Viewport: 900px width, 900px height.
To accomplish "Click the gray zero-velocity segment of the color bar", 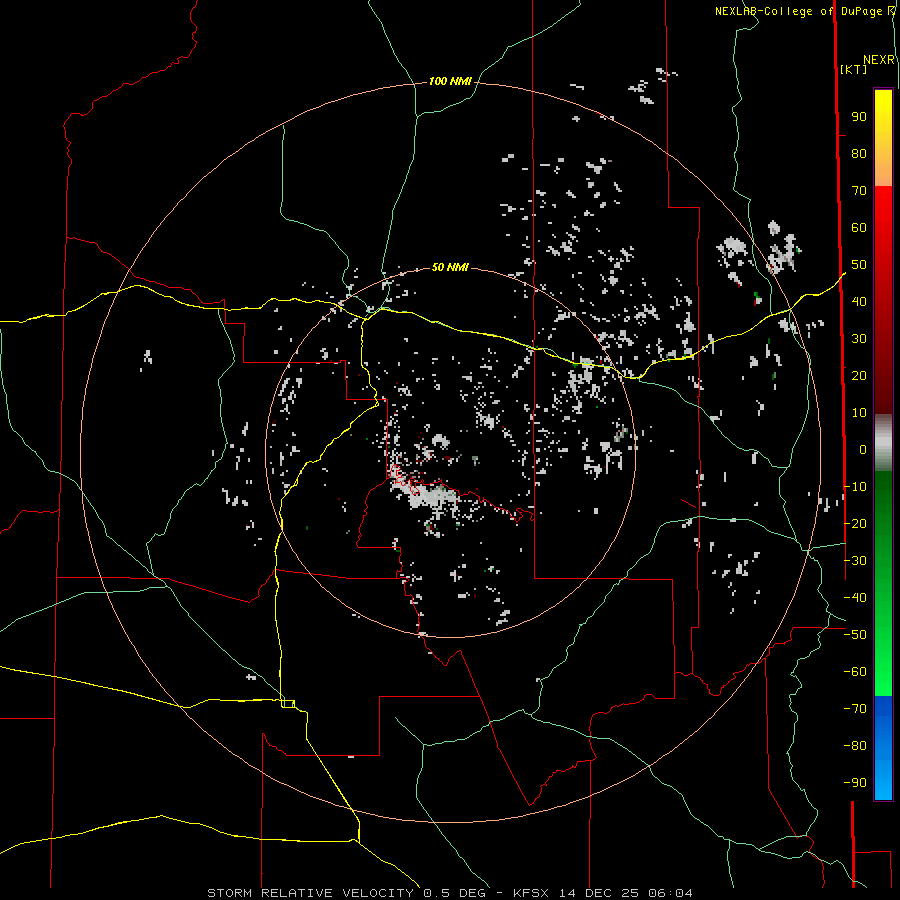I will (x=883, y=443).
